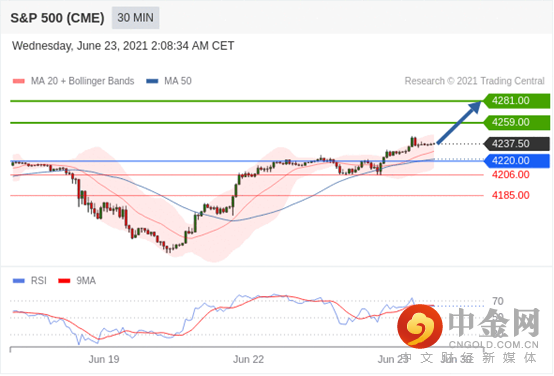Click the RSI 70 level label
The width and height of the screenshot is (554, 376).
[497, 301]
